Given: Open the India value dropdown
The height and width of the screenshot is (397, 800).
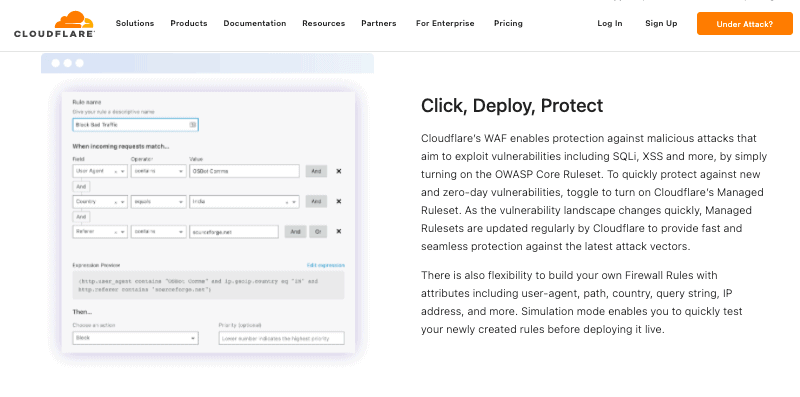Looking at the screenshot, I should pos(244,202).
